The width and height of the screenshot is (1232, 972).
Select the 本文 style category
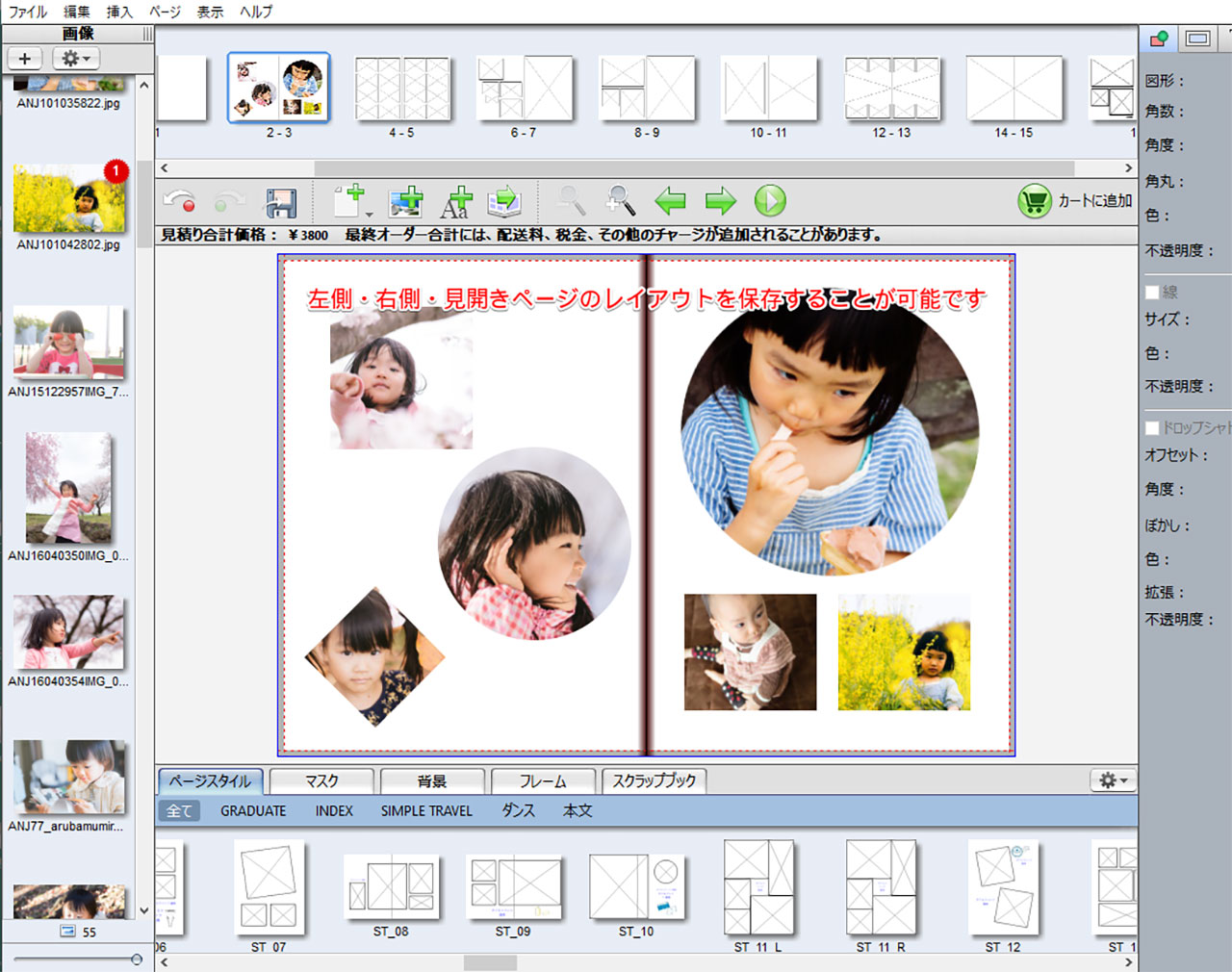577,810
